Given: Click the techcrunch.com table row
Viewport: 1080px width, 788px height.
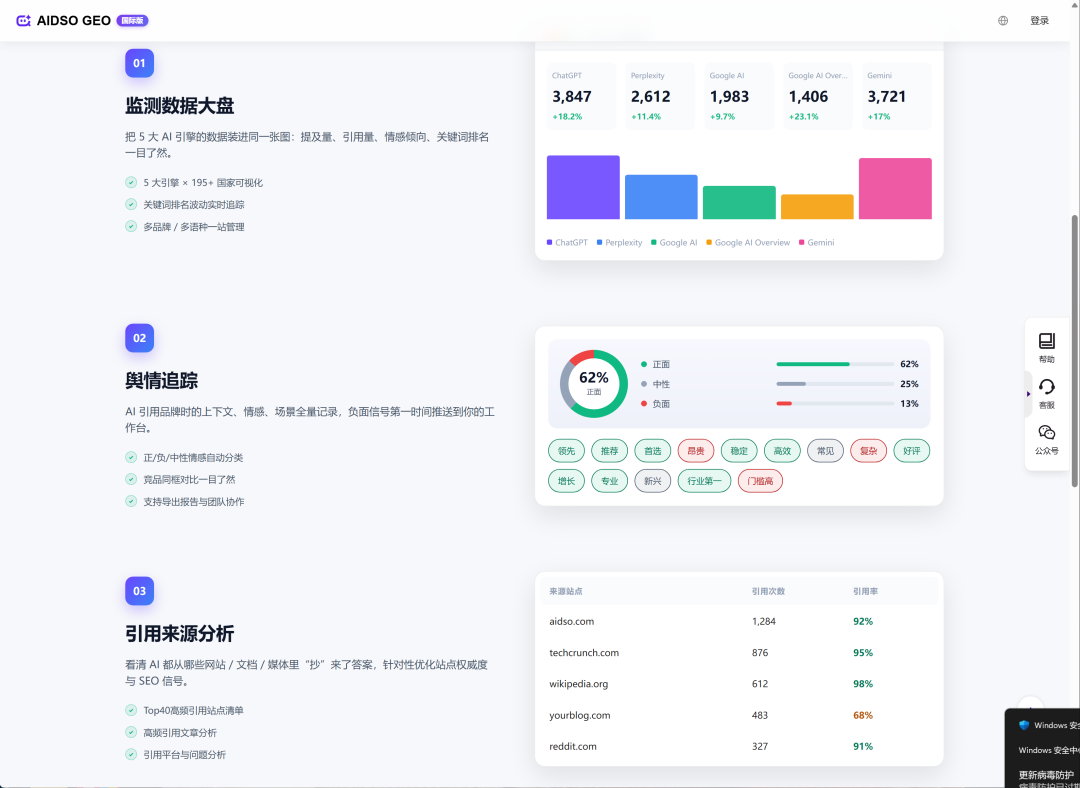Looking at the screenshot, I should click(739, 652).
